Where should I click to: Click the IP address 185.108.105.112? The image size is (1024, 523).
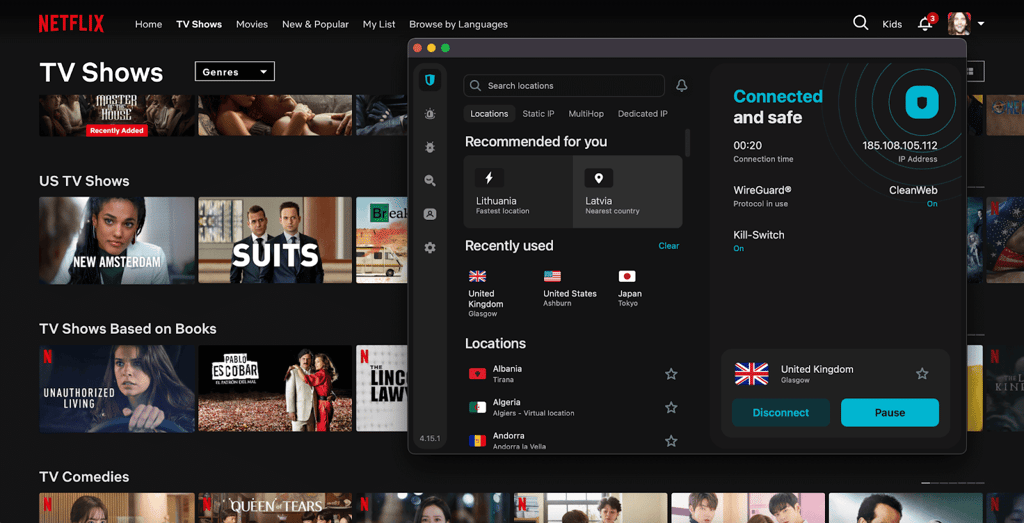pos(900,146)
